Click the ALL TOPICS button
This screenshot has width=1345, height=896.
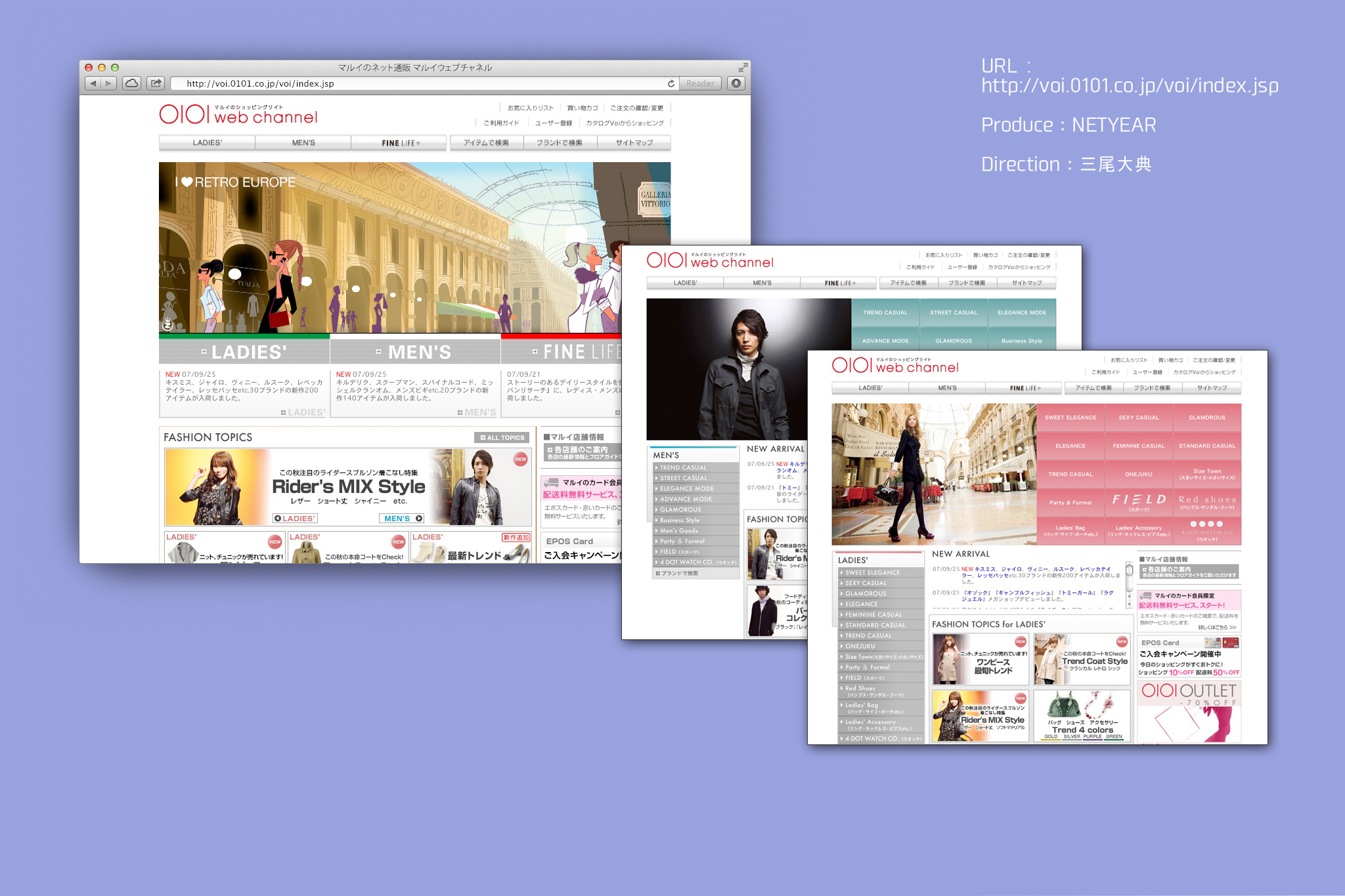502,437
